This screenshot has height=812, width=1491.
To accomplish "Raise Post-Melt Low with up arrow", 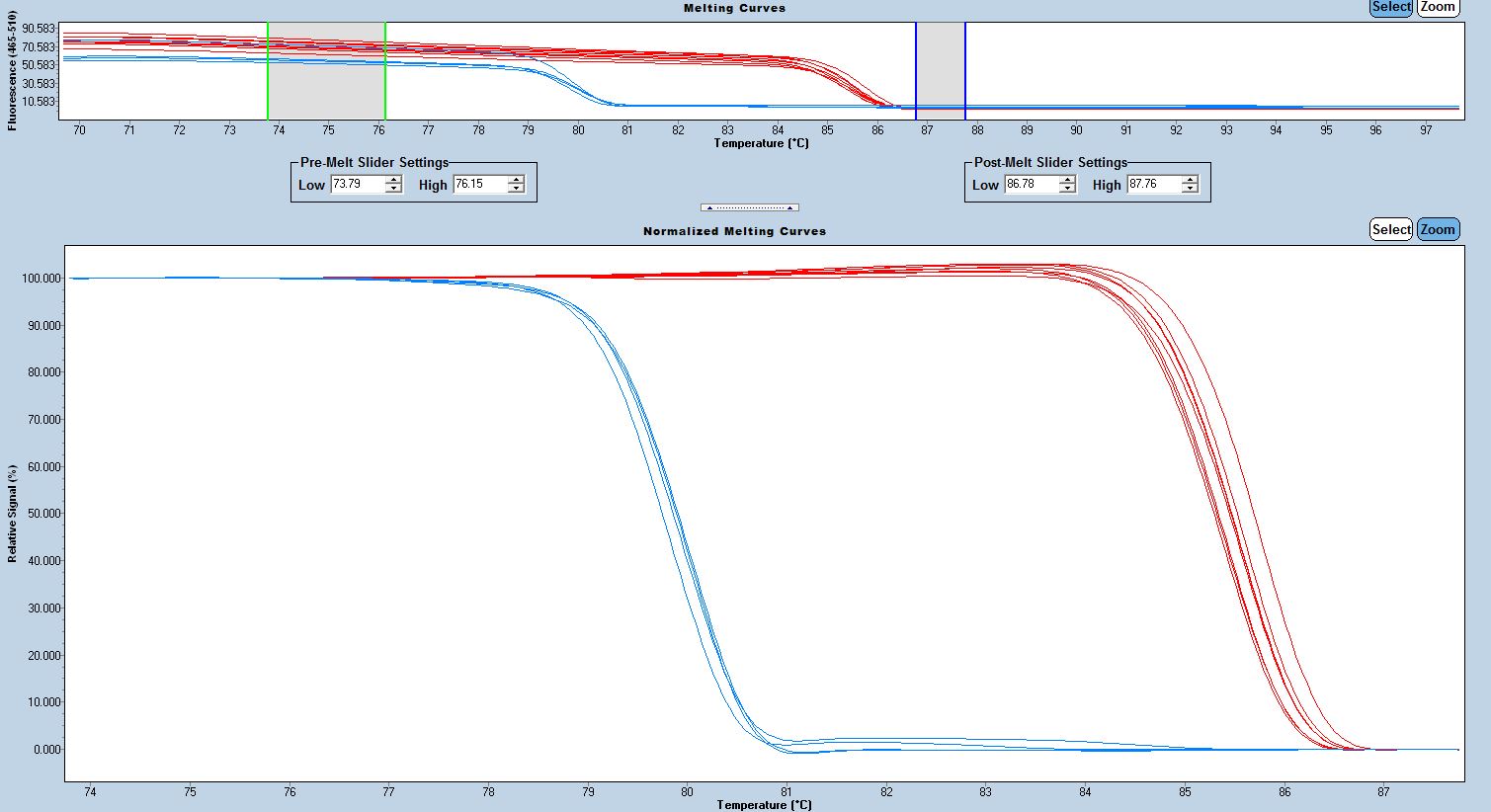I will coord(1067,180).
